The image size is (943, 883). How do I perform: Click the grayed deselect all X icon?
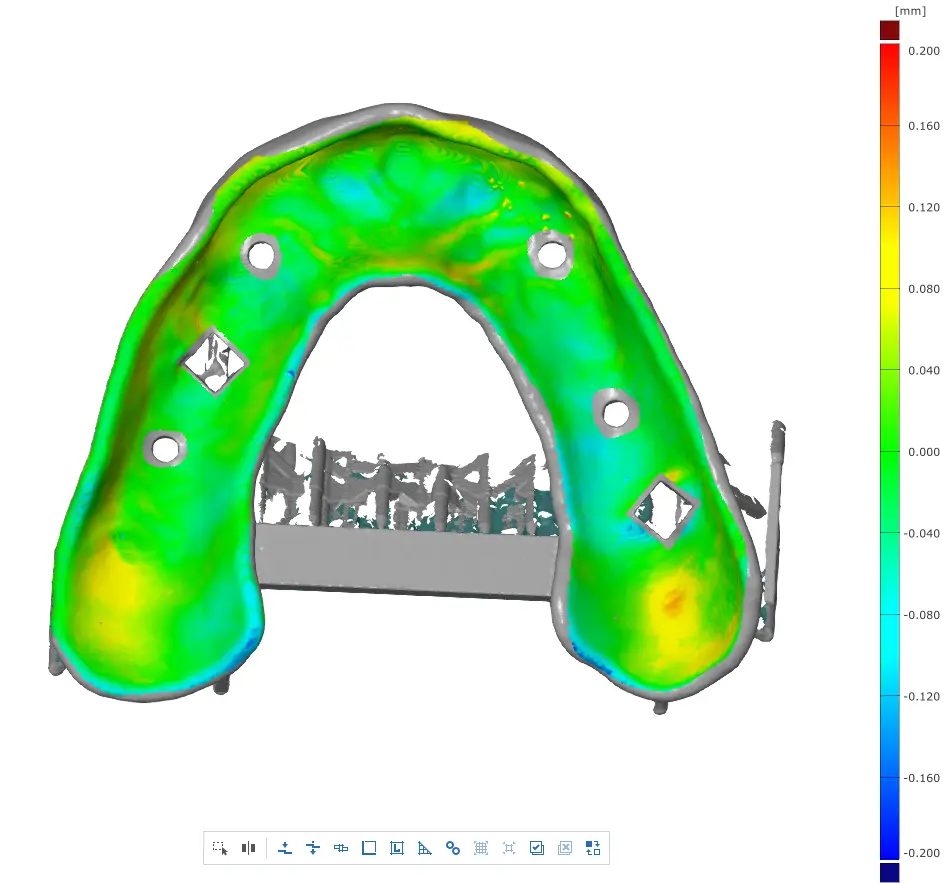[565, 848]
